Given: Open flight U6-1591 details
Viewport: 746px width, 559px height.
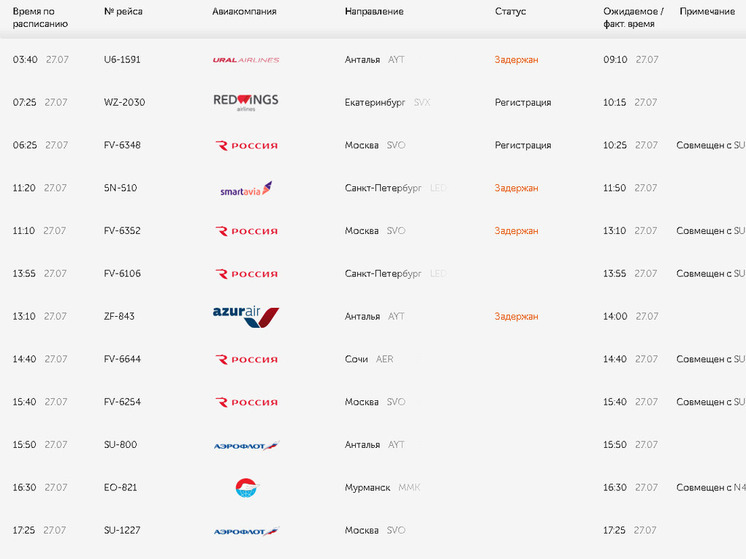Looking at the screenshot, I should 122,60.
